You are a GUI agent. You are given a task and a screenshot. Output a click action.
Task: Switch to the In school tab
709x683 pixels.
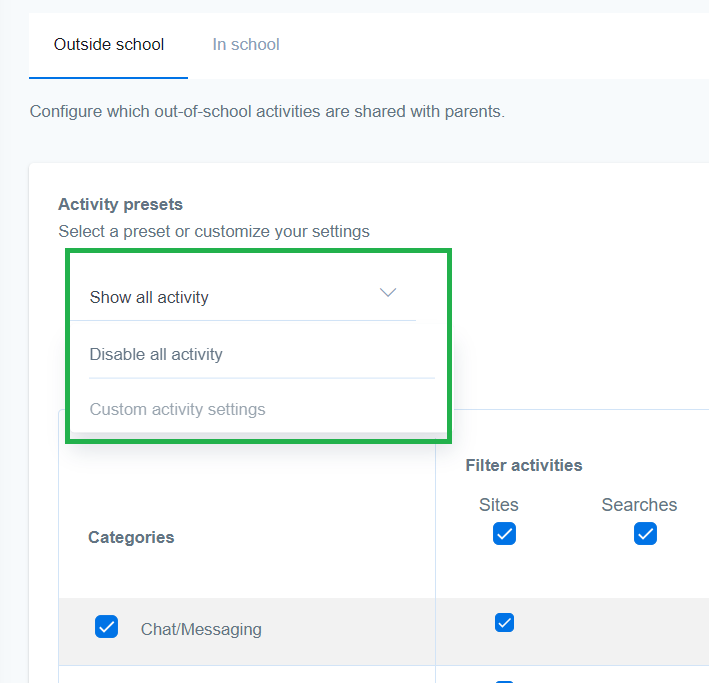tap(246, 44)
